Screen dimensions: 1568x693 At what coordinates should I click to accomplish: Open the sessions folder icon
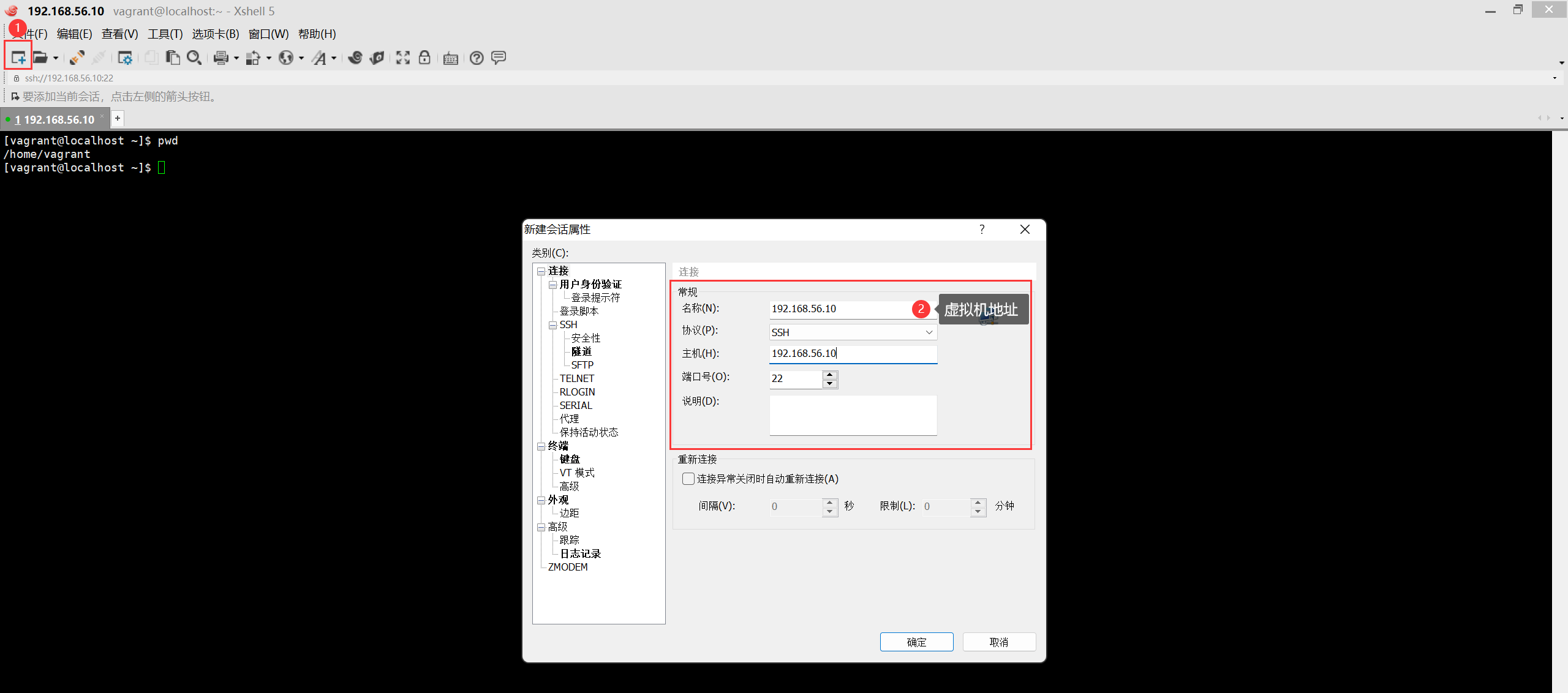[40, 58]
